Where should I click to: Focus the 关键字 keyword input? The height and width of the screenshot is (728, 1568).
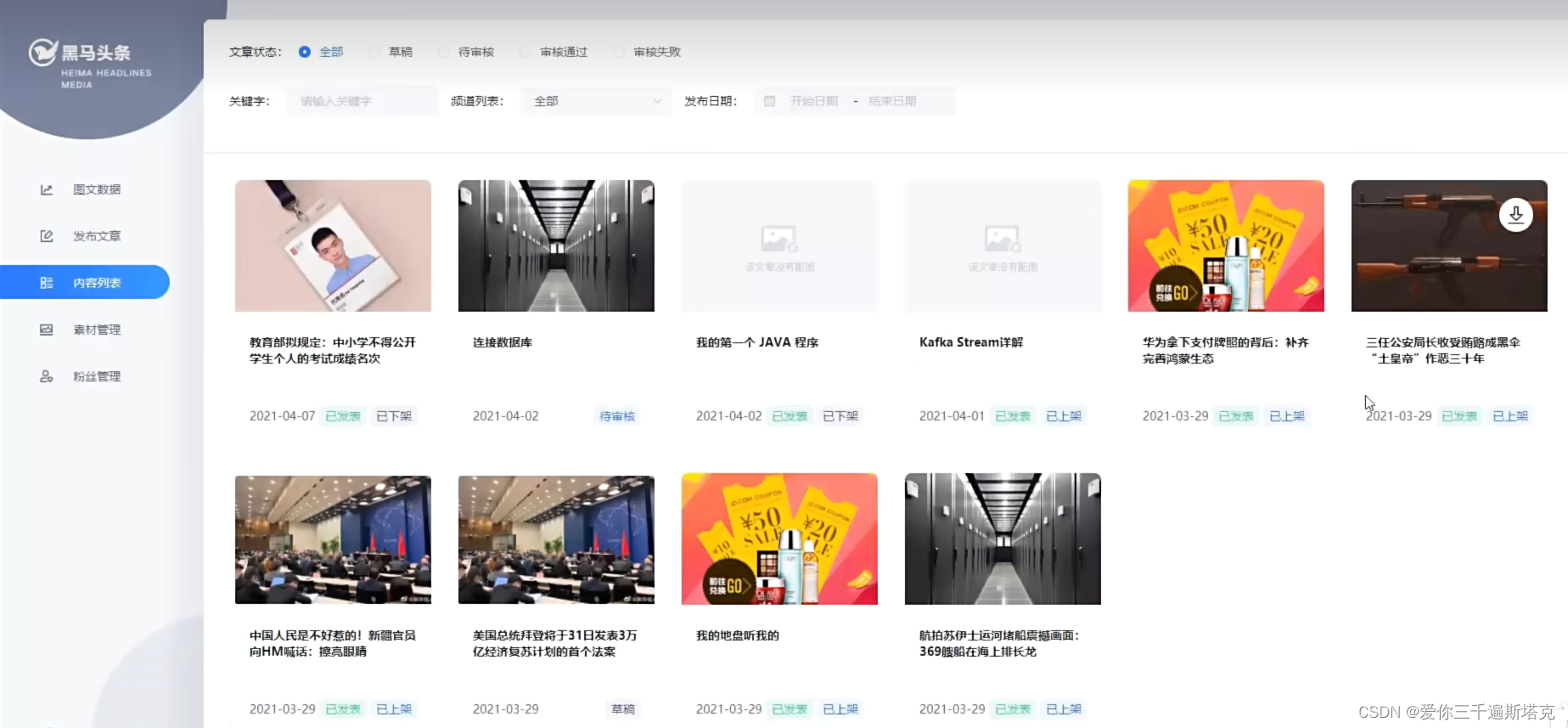363,101
